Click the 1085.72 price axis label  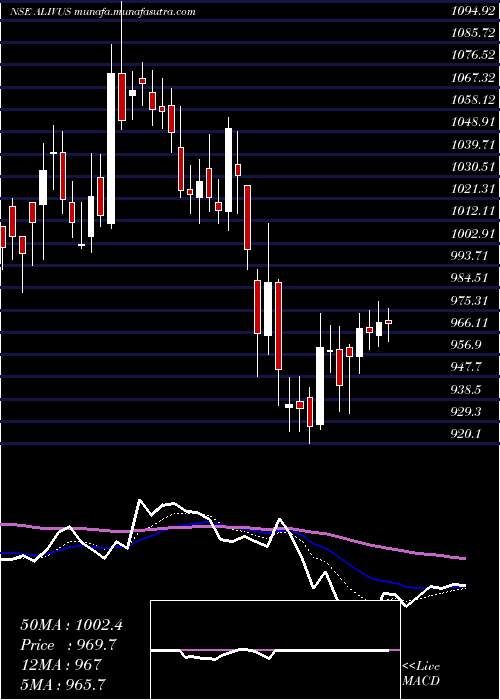pyautogui.click(x=473, y=33)
